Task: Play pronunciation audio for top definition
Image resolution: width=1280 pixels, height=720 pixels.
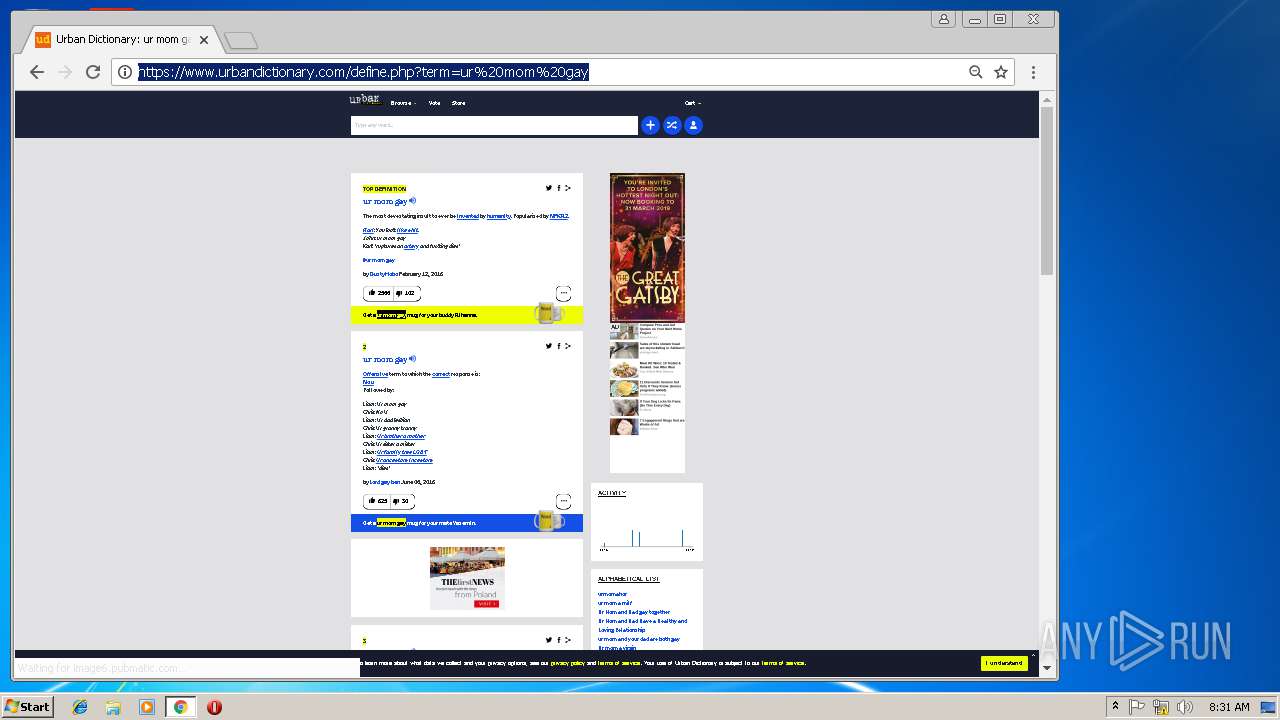Action: 412,201
